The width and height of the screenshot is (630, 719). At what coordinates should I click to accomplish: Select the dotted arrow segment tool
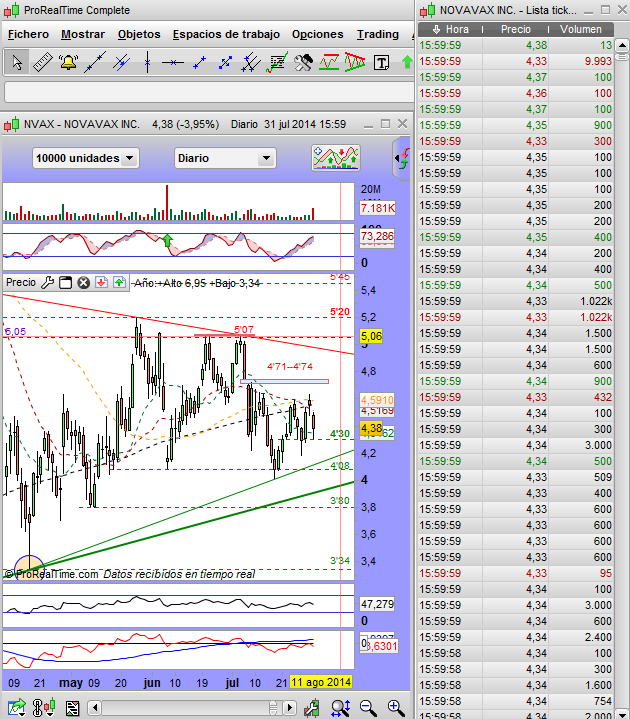coord(225,62)
